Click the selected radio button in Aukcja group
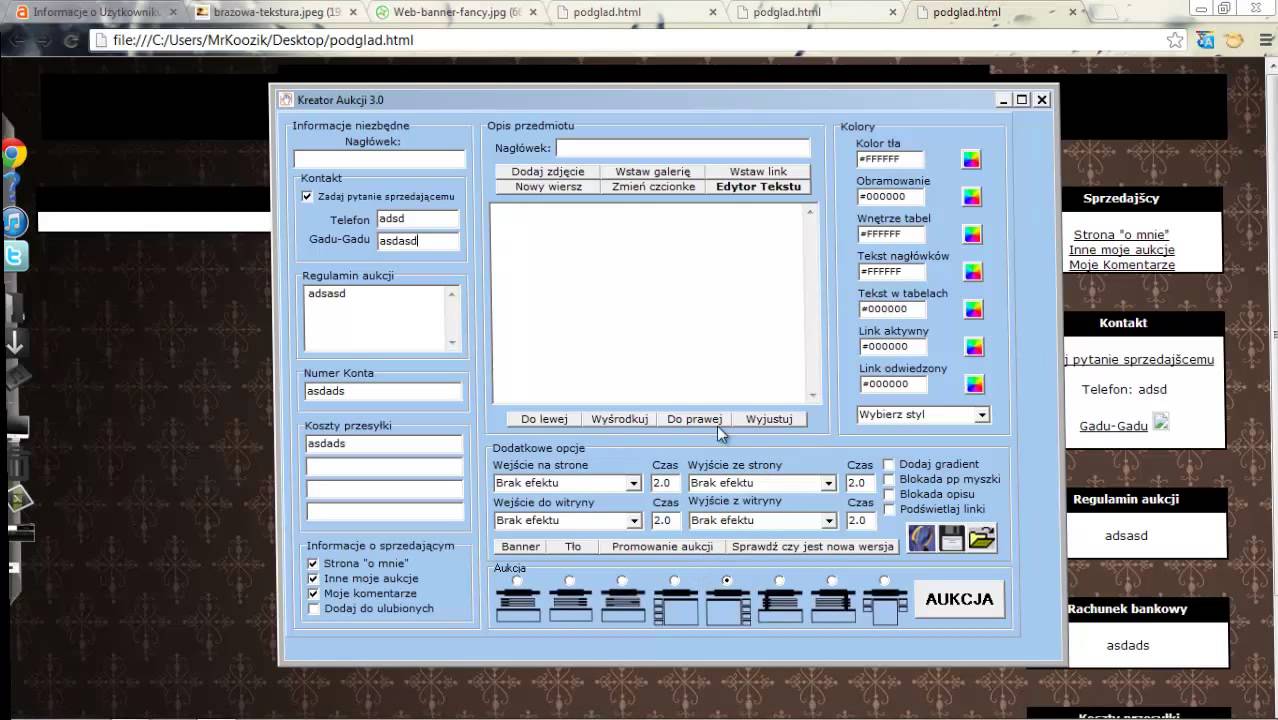Image resolution: width=1278 pixels, height=720 pixels. [727, 580]
